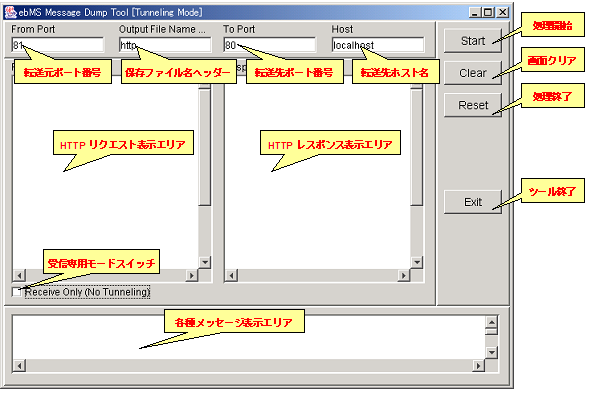Click the request area vertical scrollbar thumb

(x=205, y=147)
